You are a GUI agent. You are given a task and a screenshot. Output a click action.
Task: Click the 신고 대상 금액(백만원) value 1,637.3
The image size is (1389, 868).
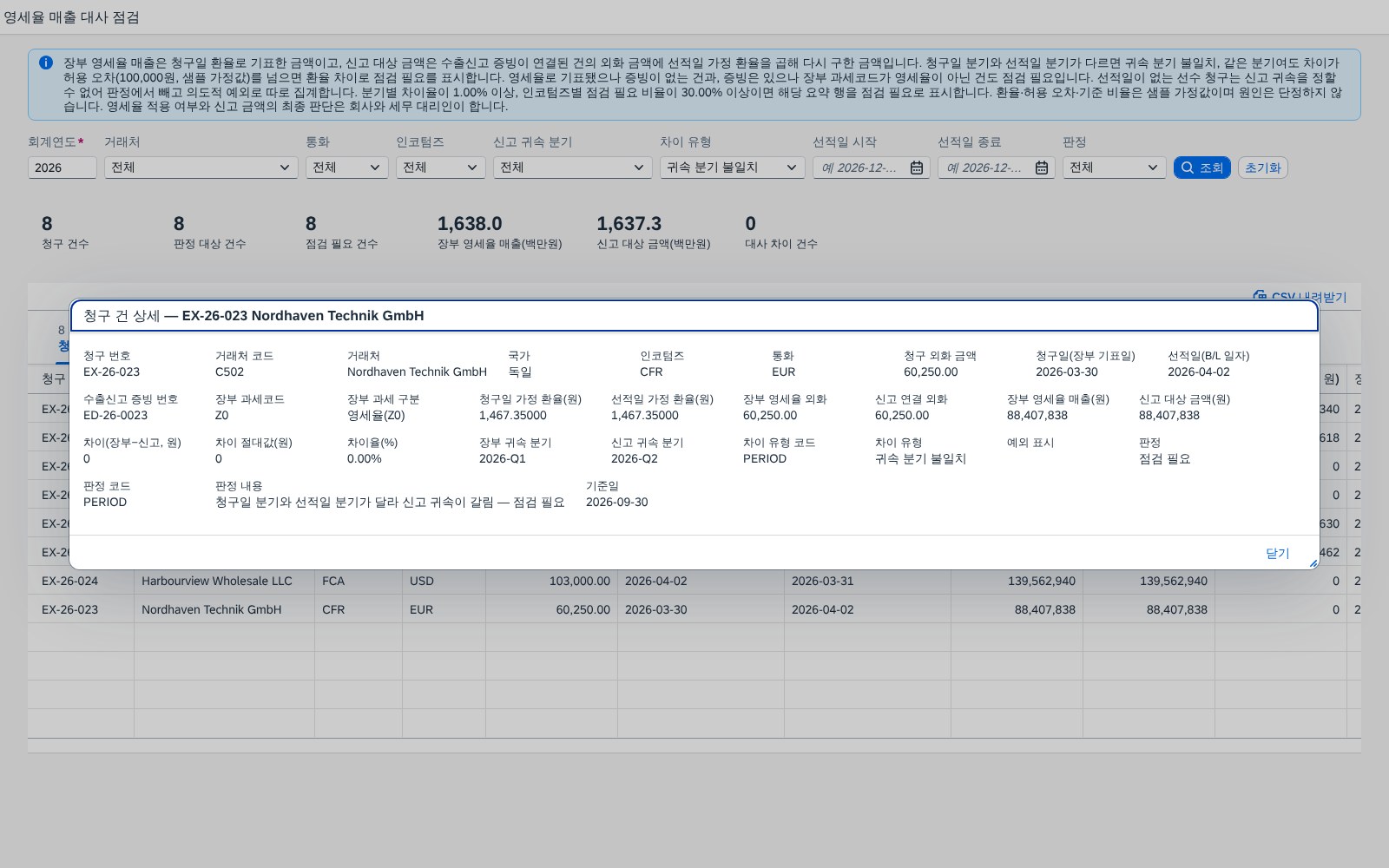point(629,224)
